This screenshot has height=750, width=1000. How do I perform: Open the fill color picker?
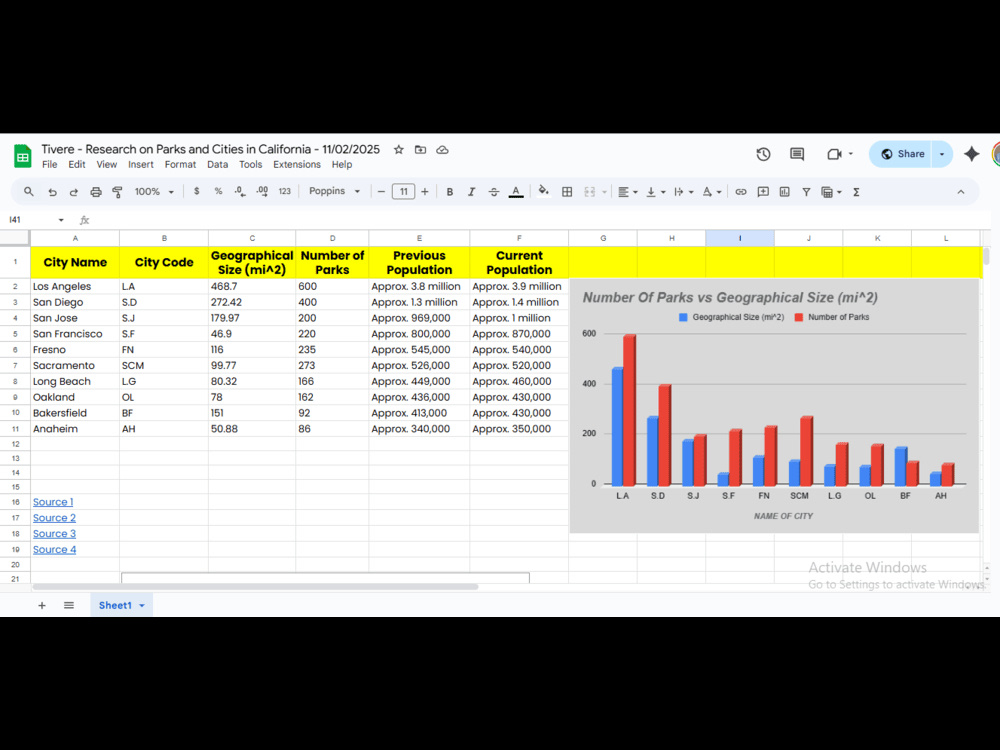543,191
